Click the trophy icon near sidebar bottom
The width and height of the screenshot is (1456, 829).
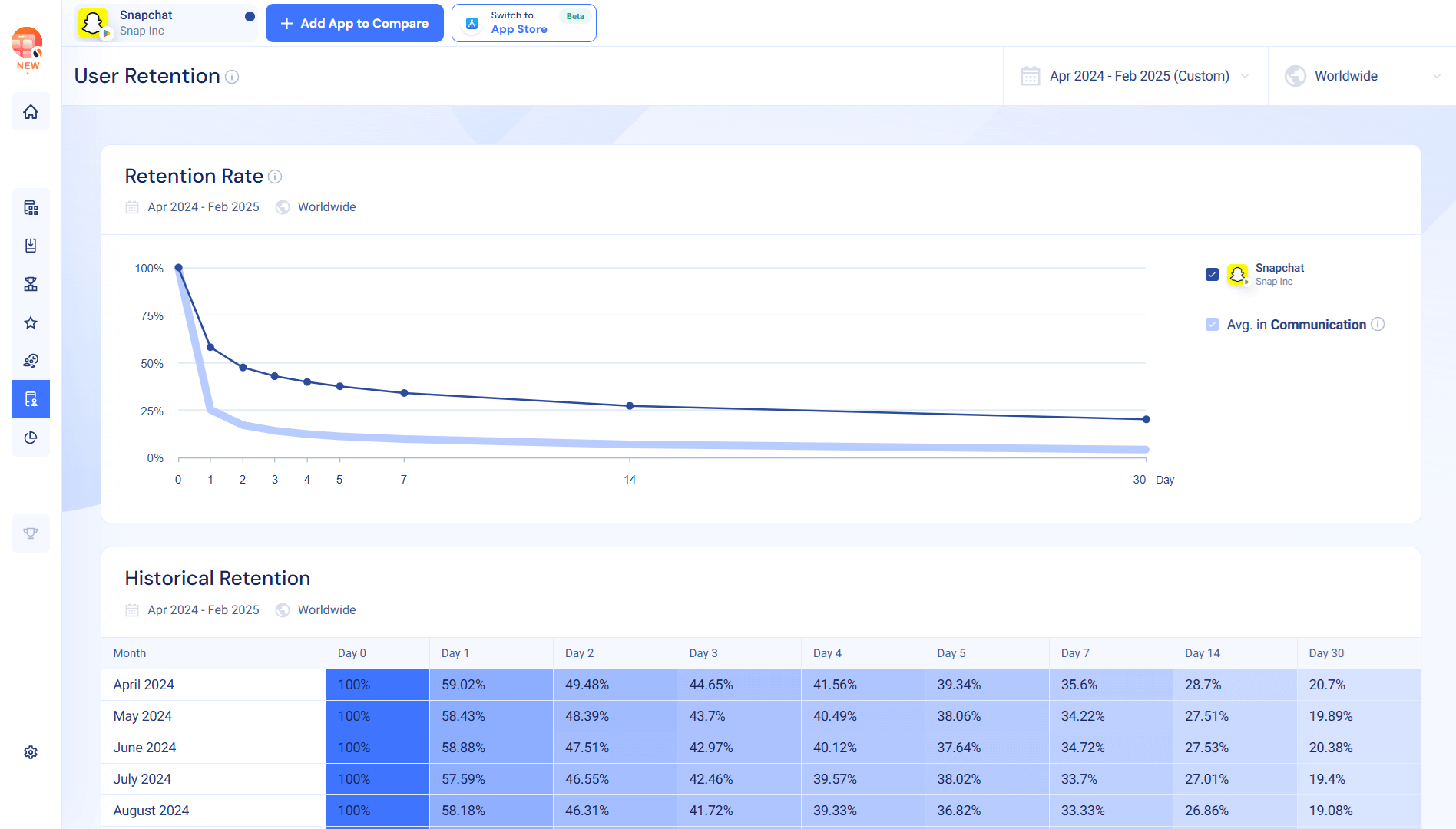tap(31, 533)
